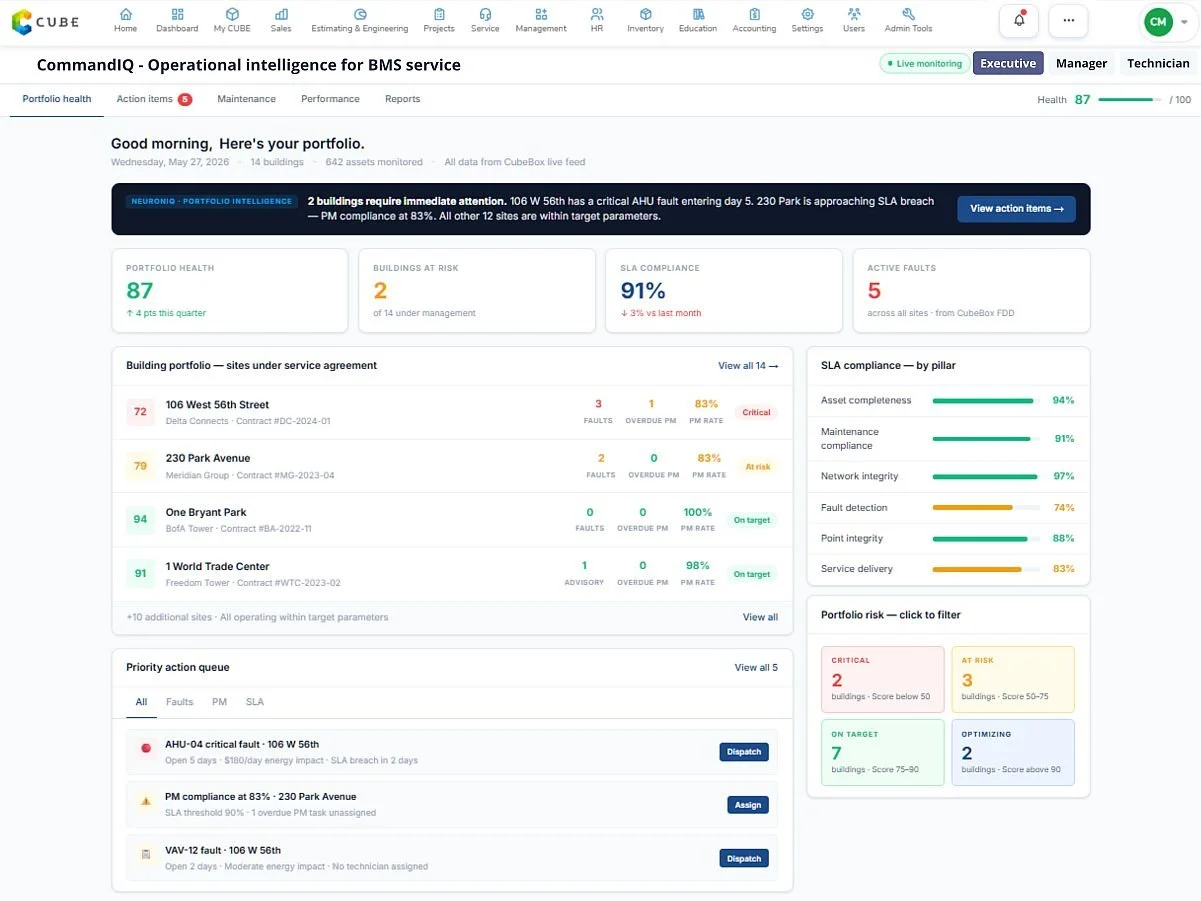Switch to Executive view
This screenshot has height=901, width=1201.
click(x=1008, y=63)
